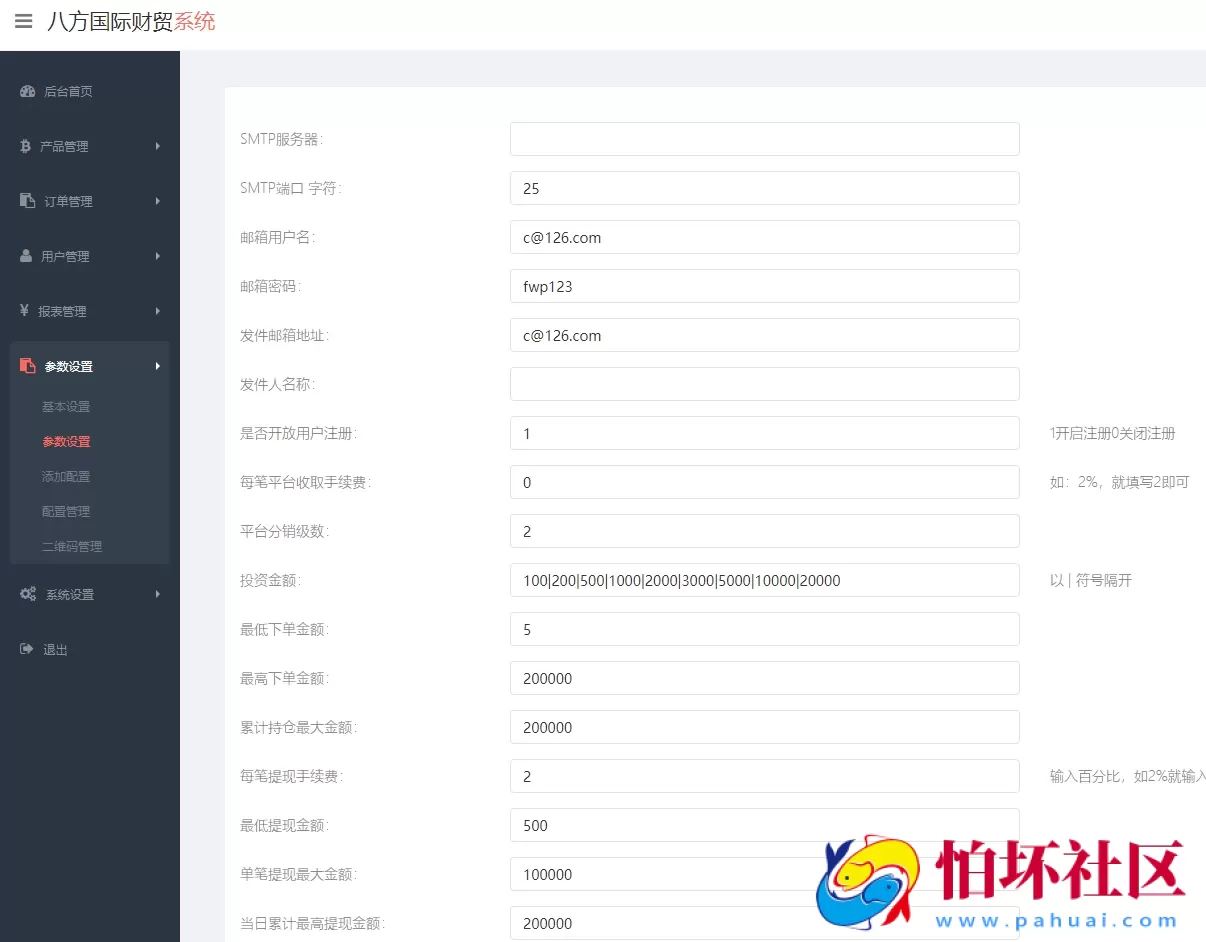Select the Bitcoin icon for 产品管理
The width and height of the screenshot is (1206, 942).
click(27, 146)
